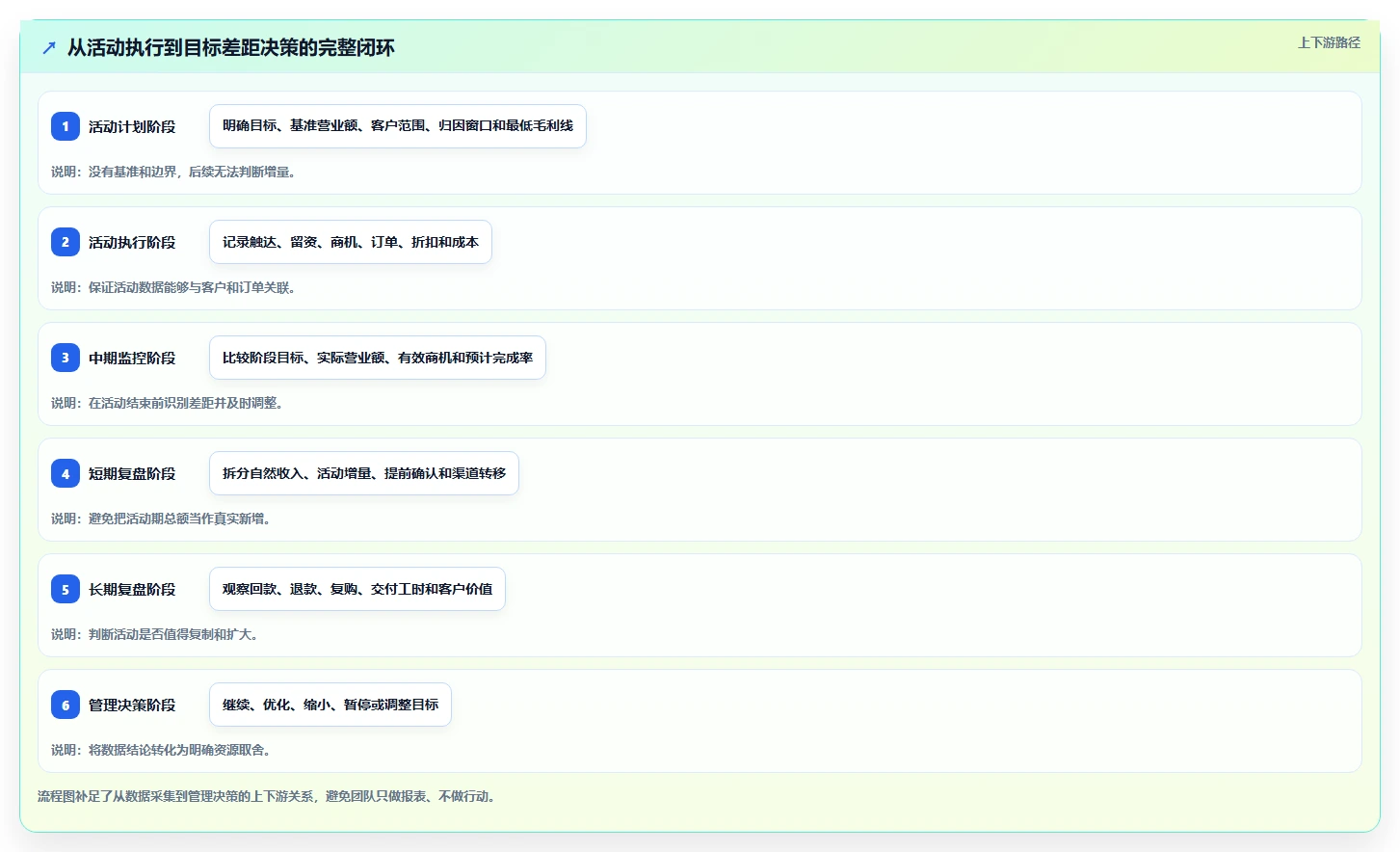Click the 比较阶段目标、实际营业额 description box
Screen dimensions: 1400x852
pyautogui.click(x=378, y=358)
